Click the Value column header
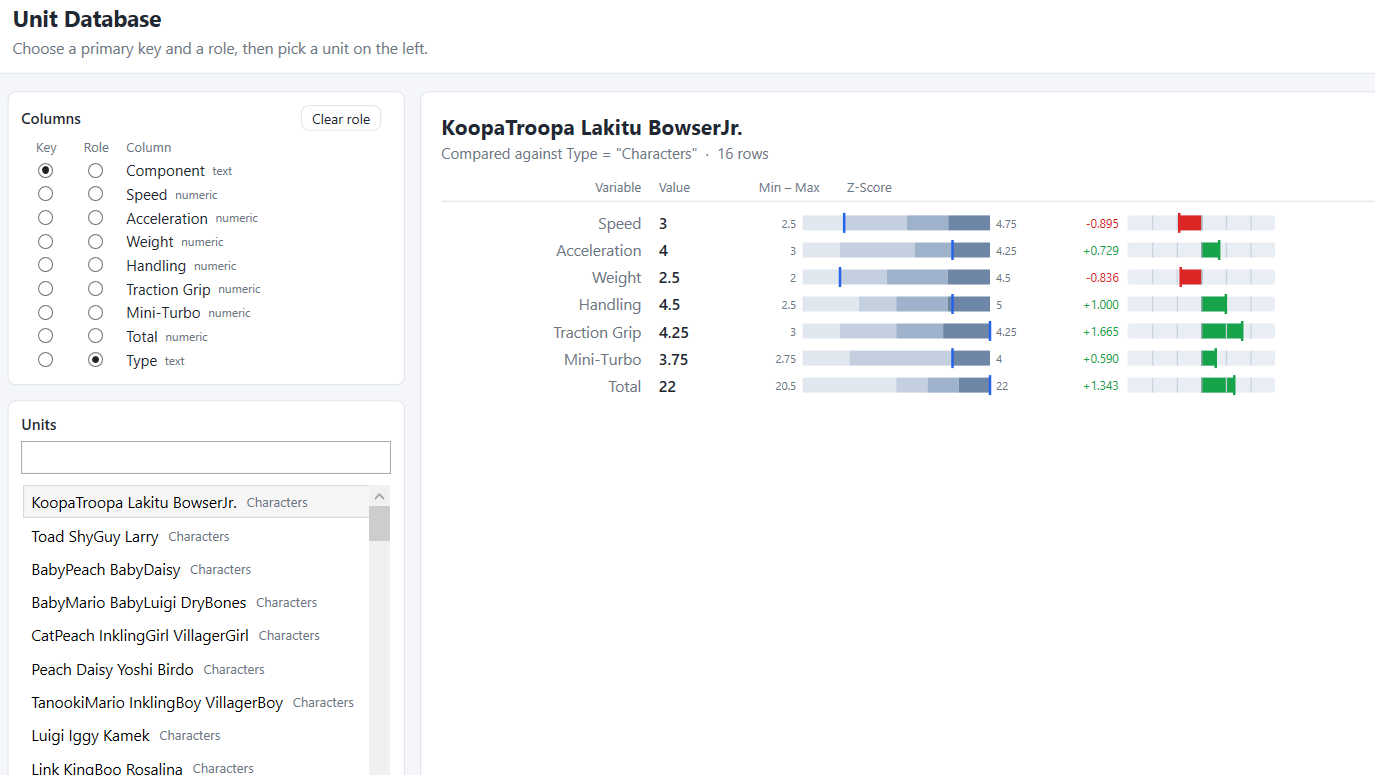Viewport: 1375px width, 775px height. click(x=674, y=188)
